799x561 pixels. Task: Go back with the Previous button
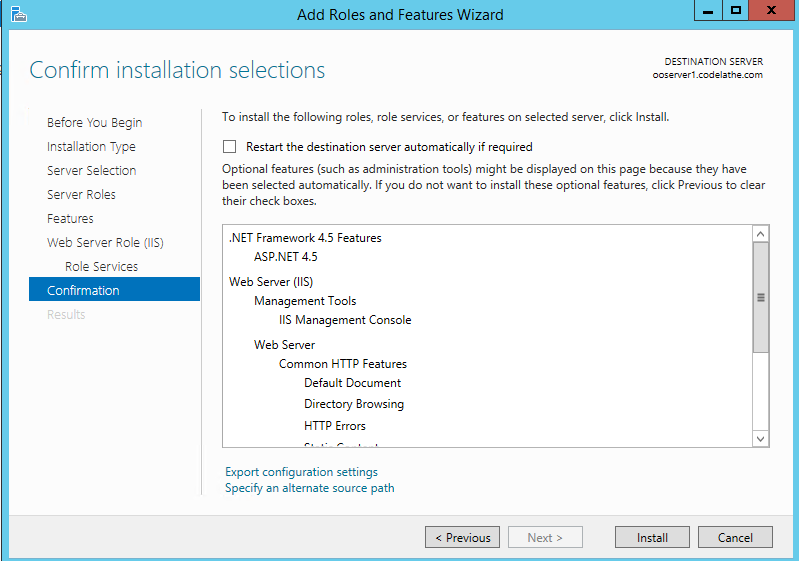(x=461, y=537)
